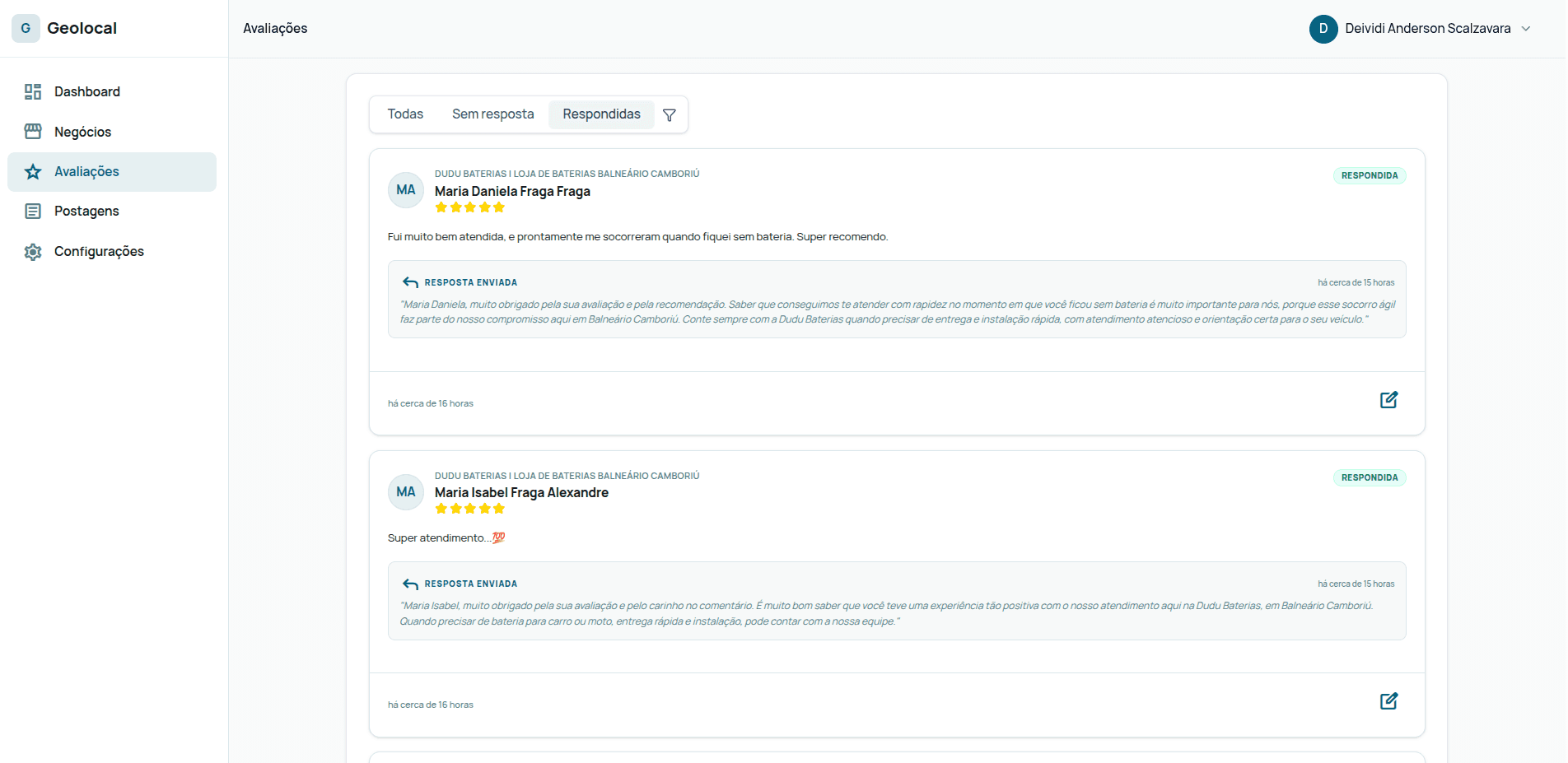This screenshot has width=1568, height=763.
Task: Click the MA avatar of Maria Daniela
Action: [406, 190]
